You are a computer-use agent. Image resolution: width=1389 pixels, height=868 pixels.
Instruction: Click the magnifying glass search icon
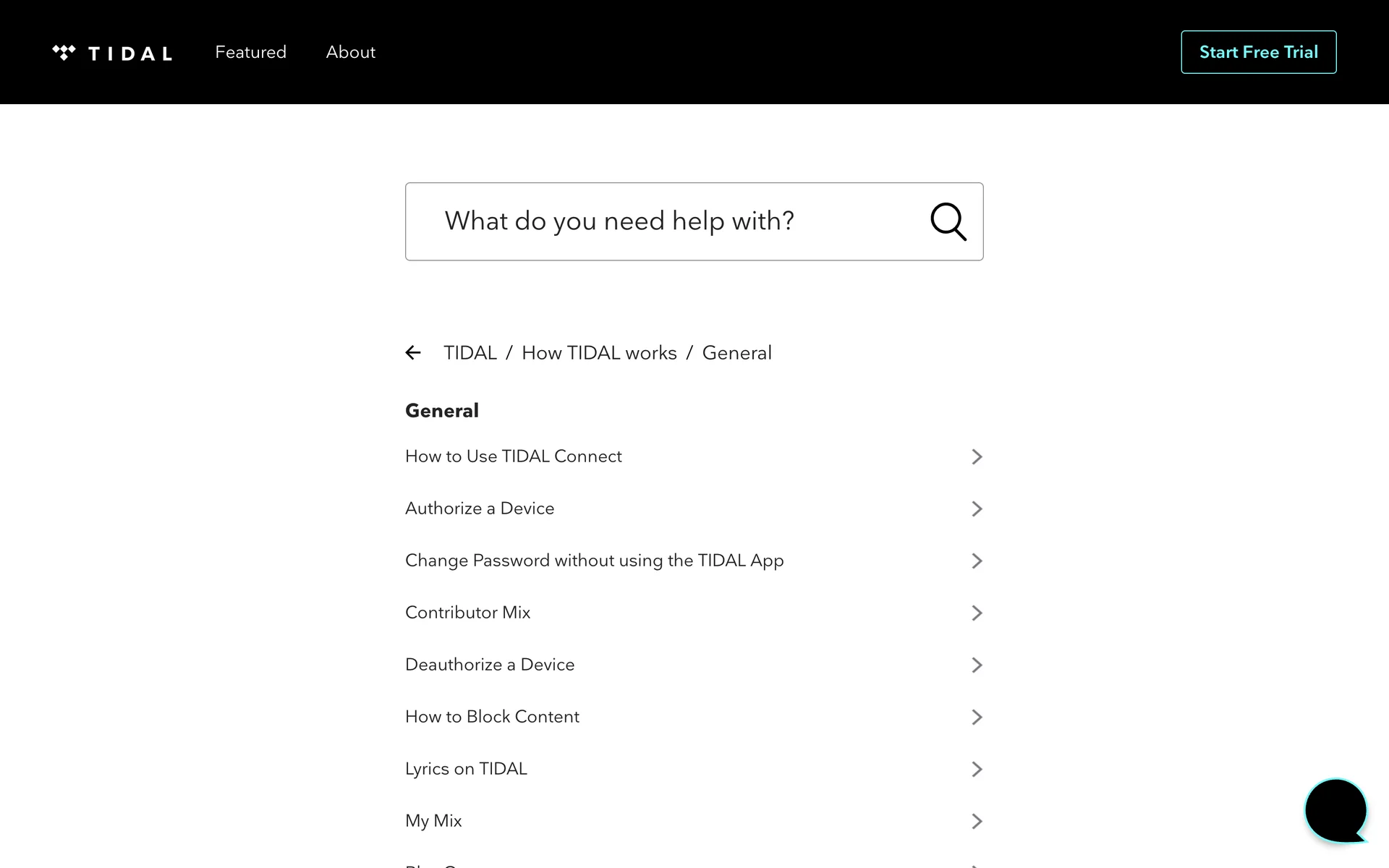click(948, 221)
